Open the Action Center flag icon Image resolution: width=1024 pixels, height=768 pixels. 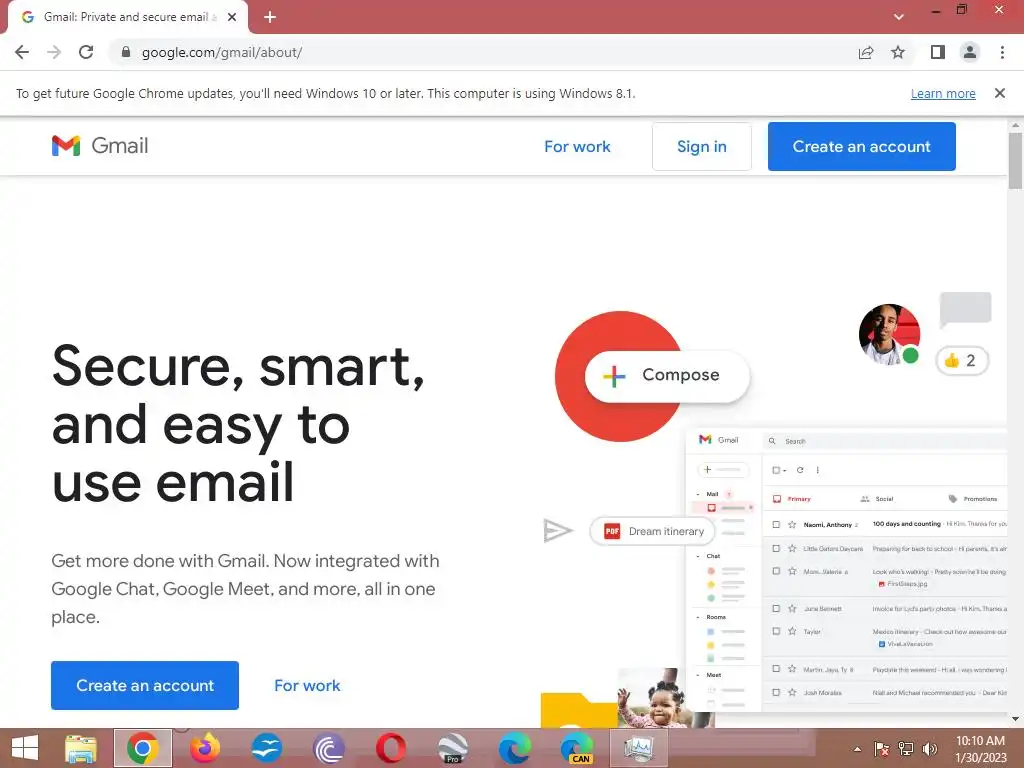[881, 749]
